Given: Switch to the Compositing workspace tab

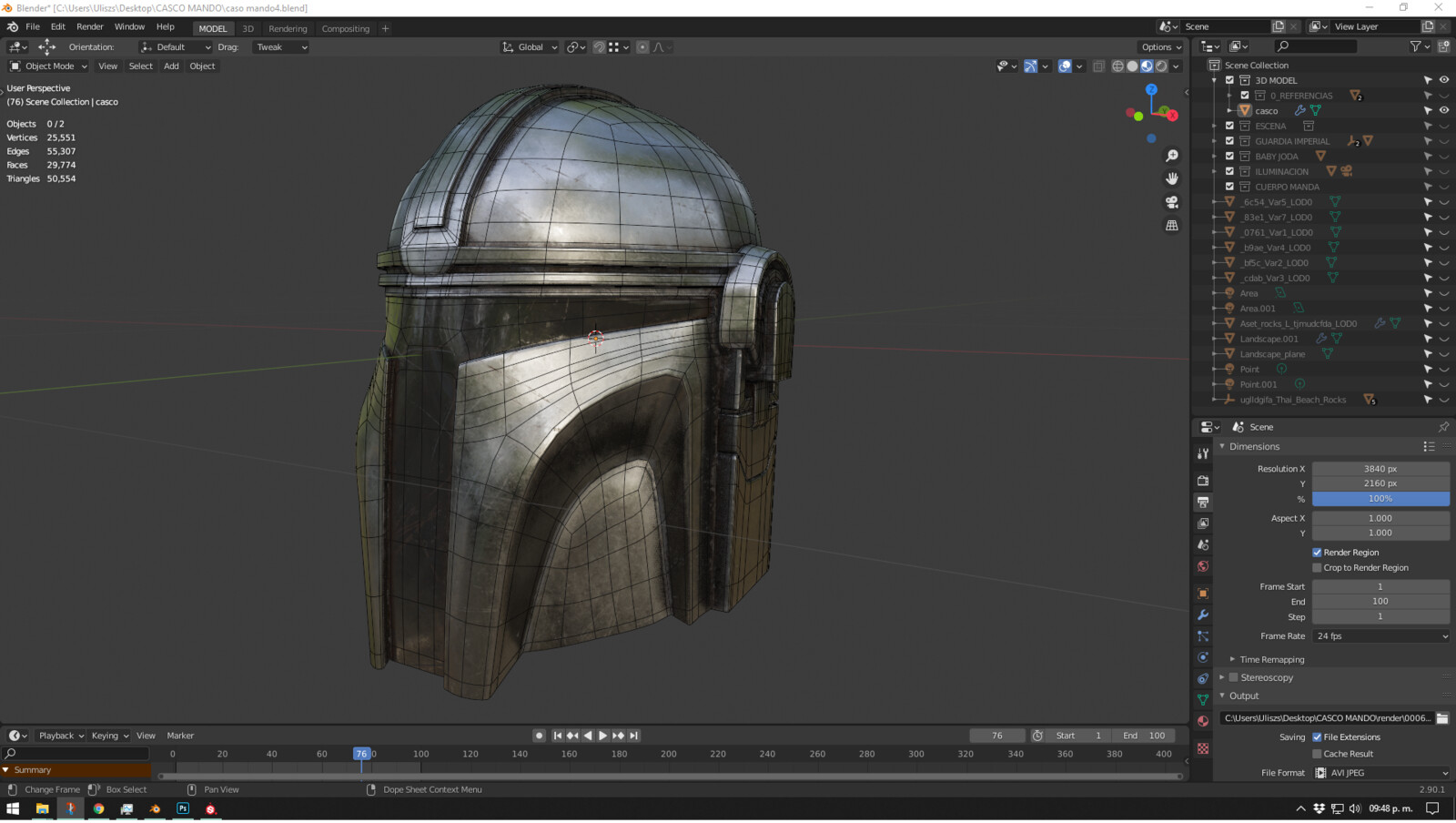Looking at the screenshot, I should (x=346, y=28).
